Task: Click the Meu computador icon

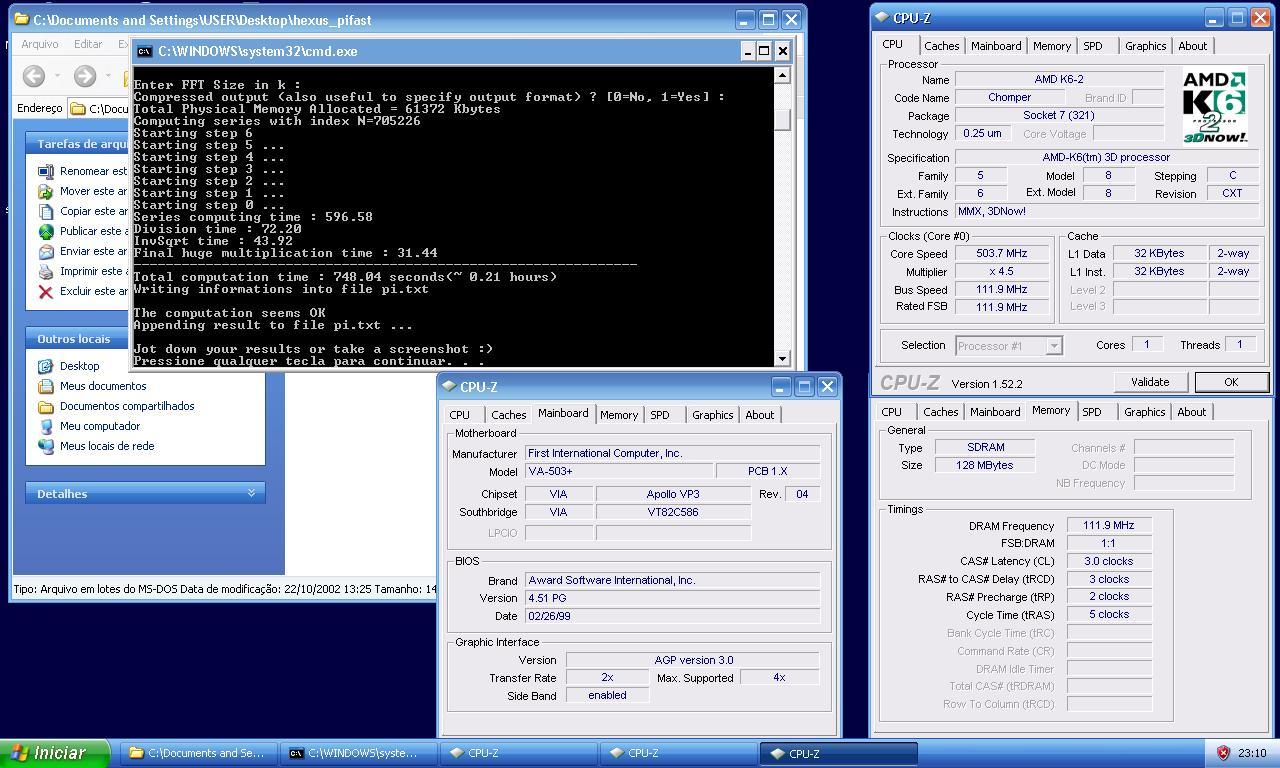Action: point(45,426)
